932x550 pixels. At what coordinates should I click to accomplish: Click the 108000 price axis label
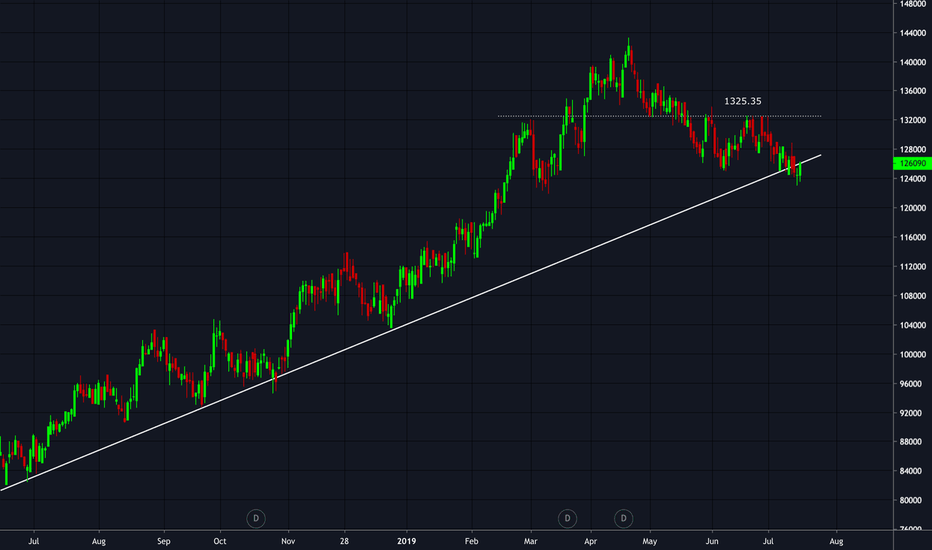coord(912,296)
